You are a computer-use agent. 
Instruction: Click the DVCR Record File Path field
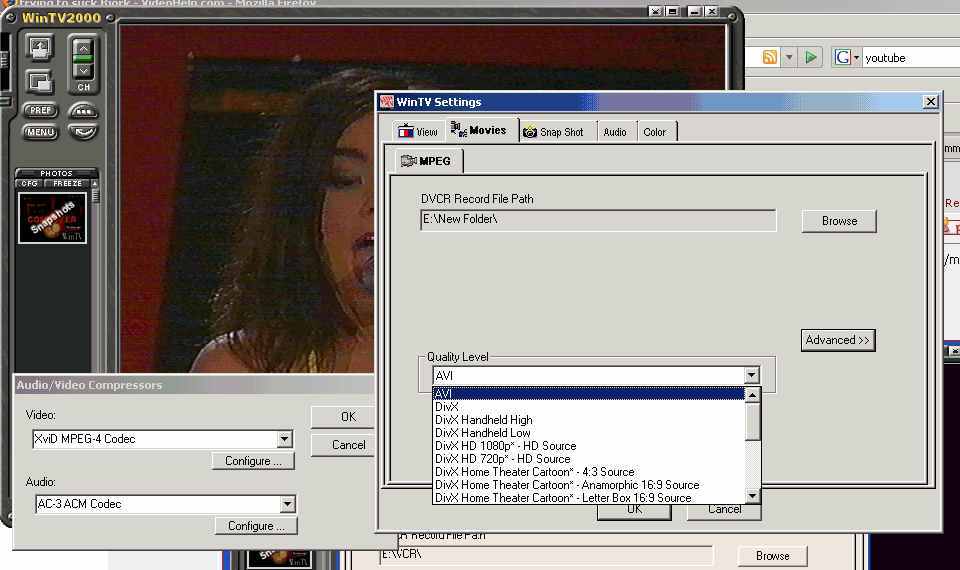[598, 220]
